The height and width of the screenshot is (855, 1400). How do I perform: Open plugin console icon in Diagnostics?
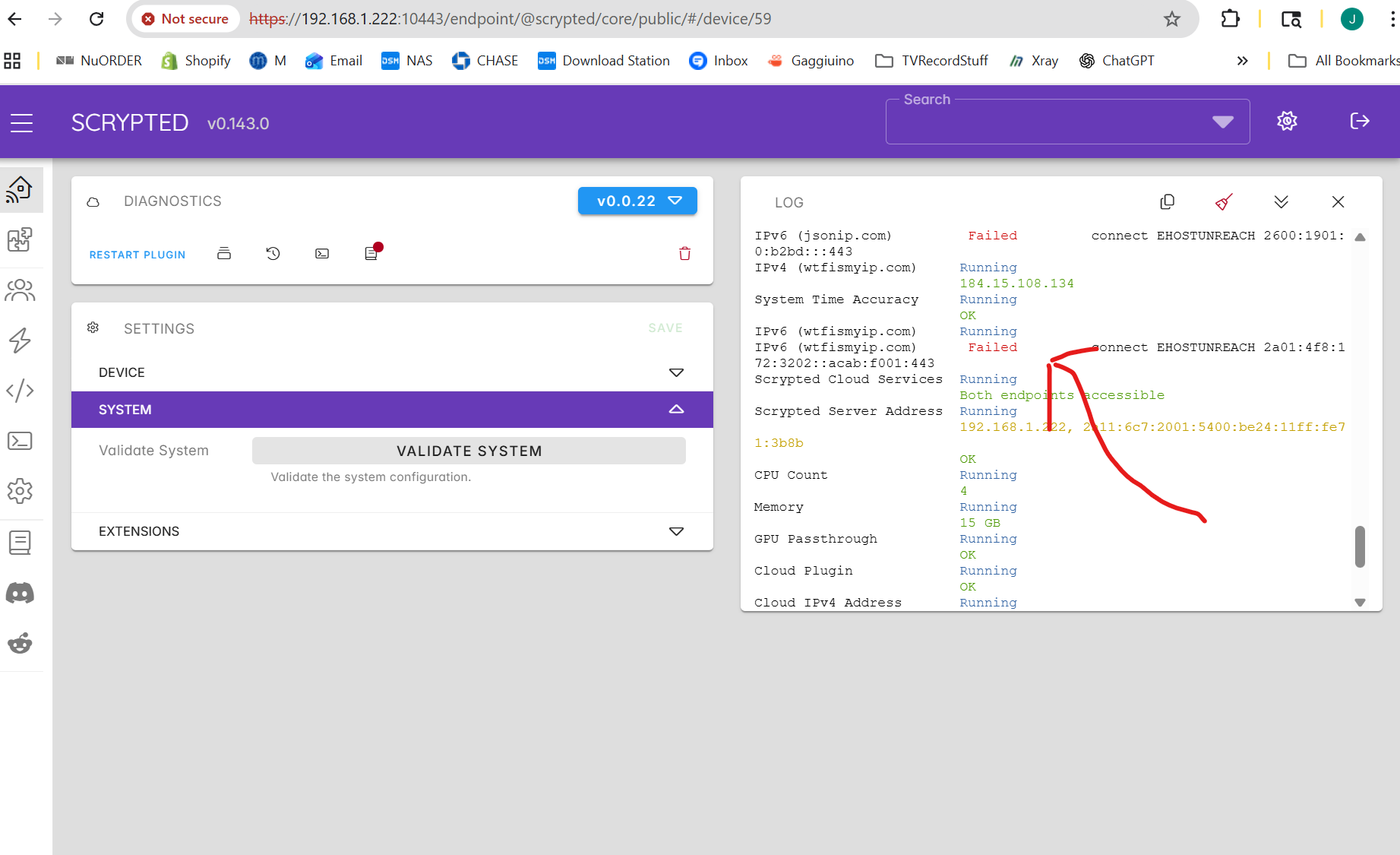tap(321, 253)
